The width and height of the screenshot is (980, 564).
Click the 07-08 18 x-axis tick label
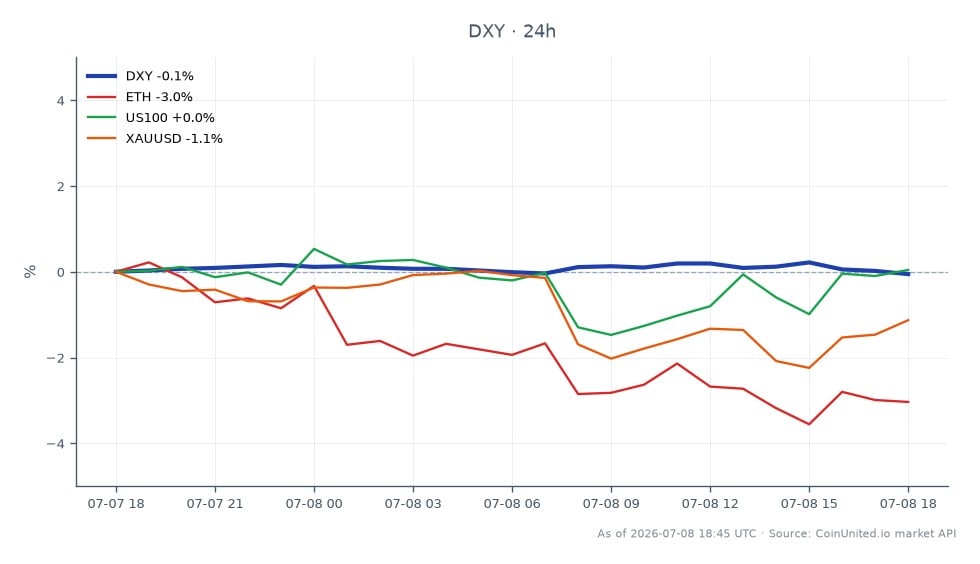click(x=908, y=504)
